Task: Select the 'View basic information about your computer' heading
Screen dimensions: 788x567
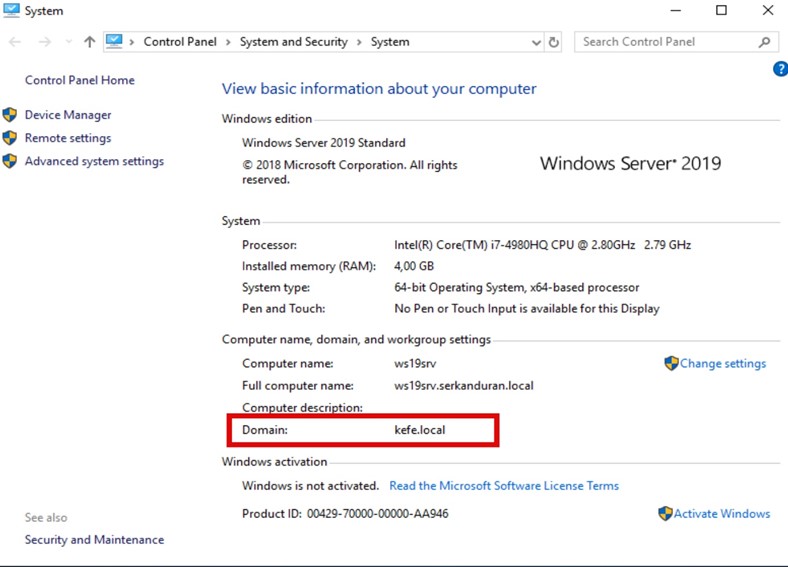Action: (x=379, y=89)
